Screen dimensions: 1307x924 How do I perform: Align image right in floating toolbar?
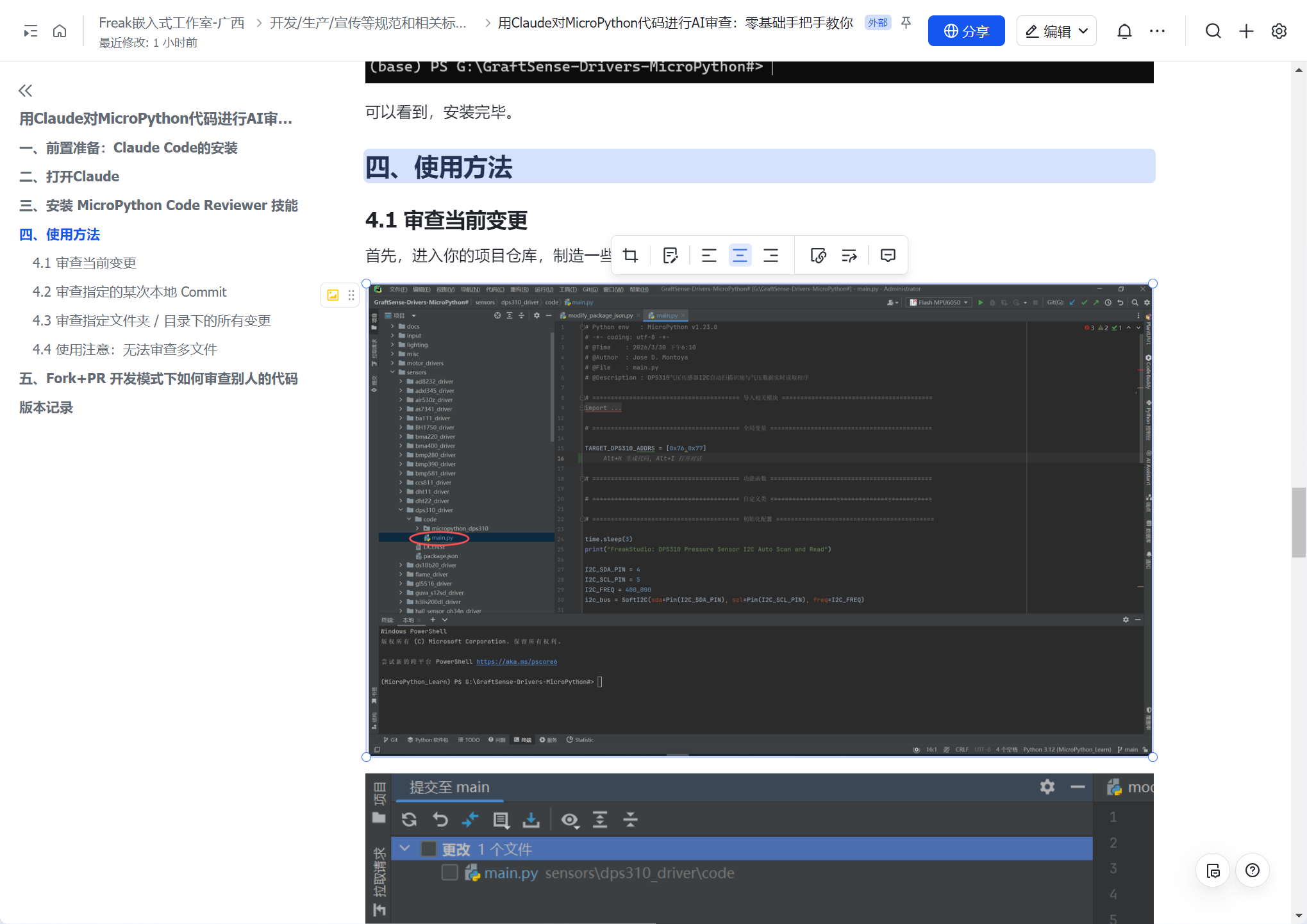[770, 256]
